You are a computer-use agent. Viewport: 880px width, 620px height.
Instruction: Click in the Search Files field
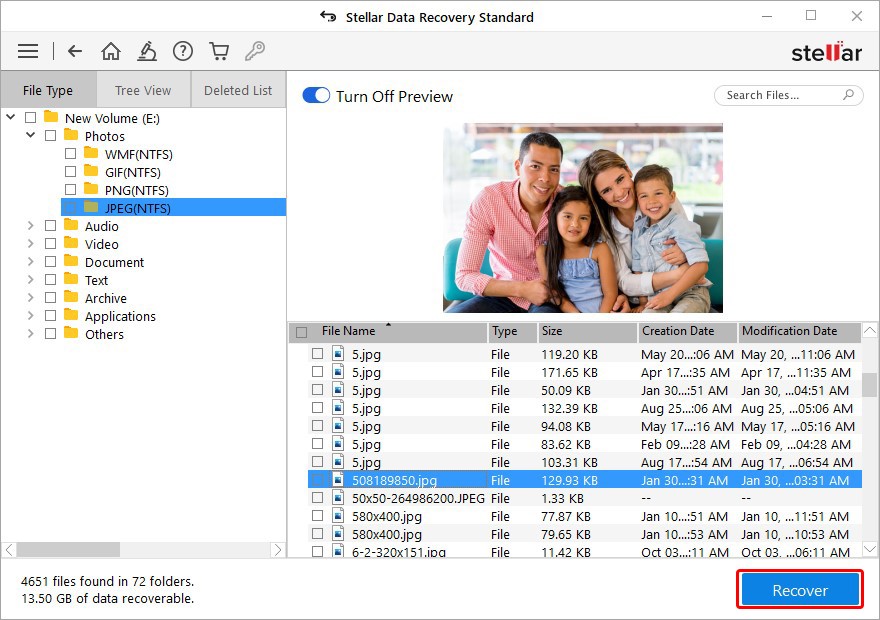click(775, 95)
